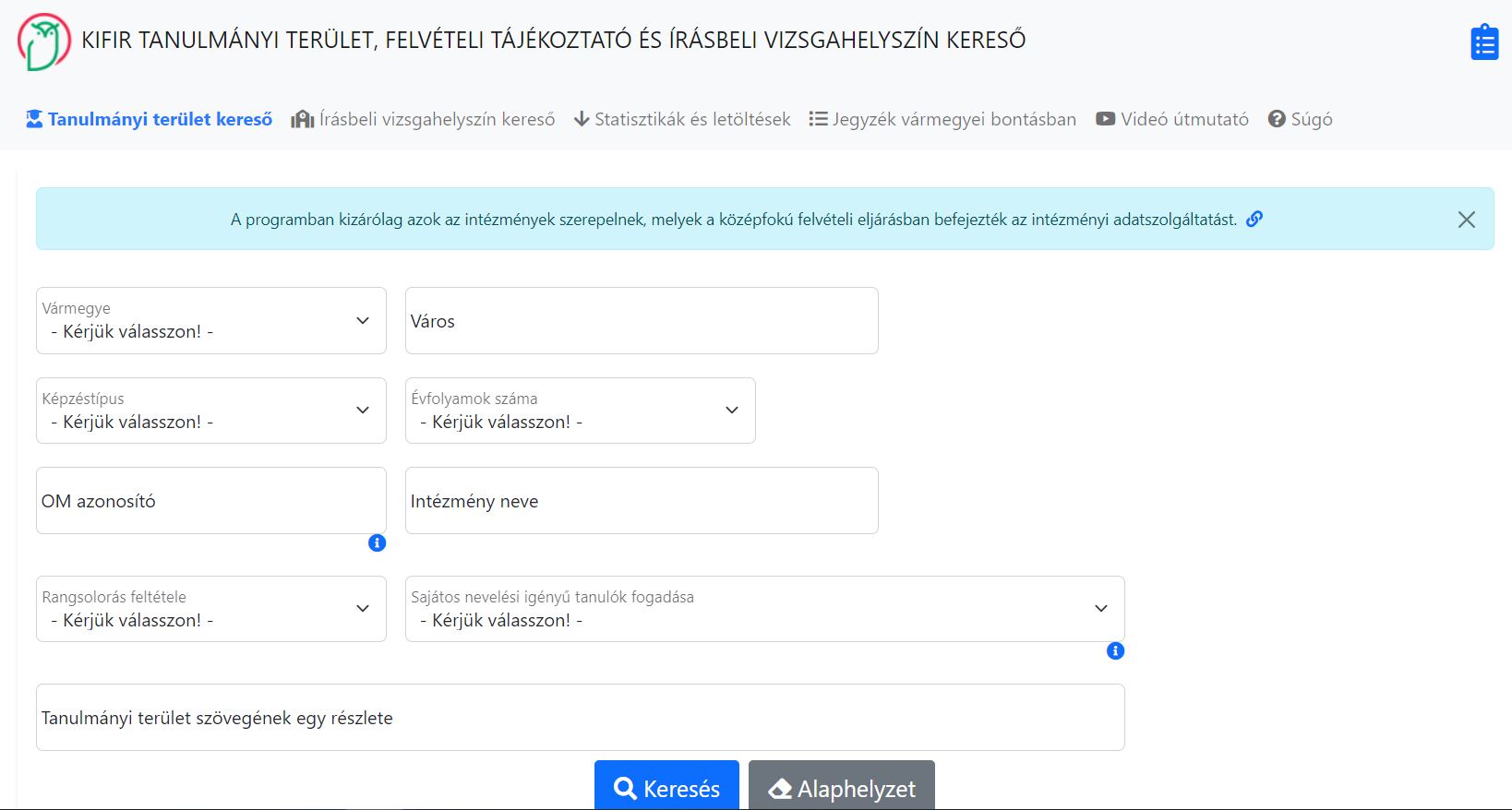Image resolution: width=1512 pixels, height=810 pixels.
Task: Click the info icon below OM azonosító
Action: tap(377, 543)
